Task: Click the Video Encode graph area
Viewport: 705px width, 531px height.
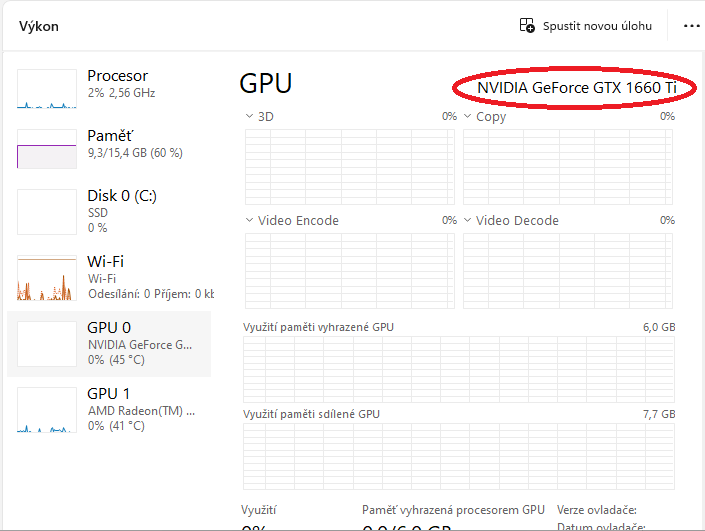Action: pos(350,271)
